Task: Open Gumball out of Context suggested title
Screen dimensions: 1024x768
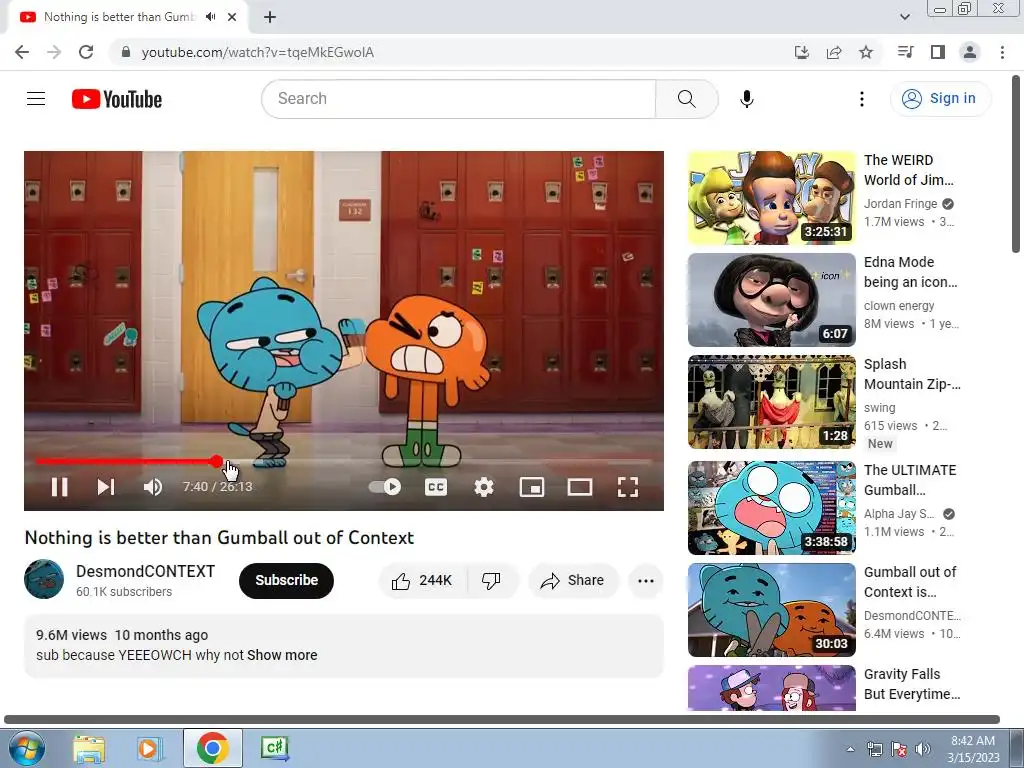Action: click(910, 582)
